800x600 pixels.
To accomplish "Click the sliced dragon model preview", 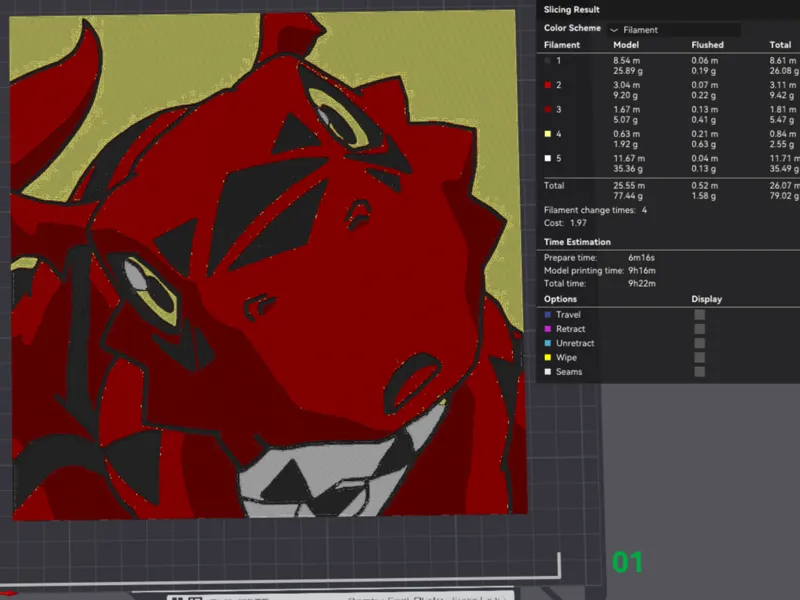I will tap(268, 265).
